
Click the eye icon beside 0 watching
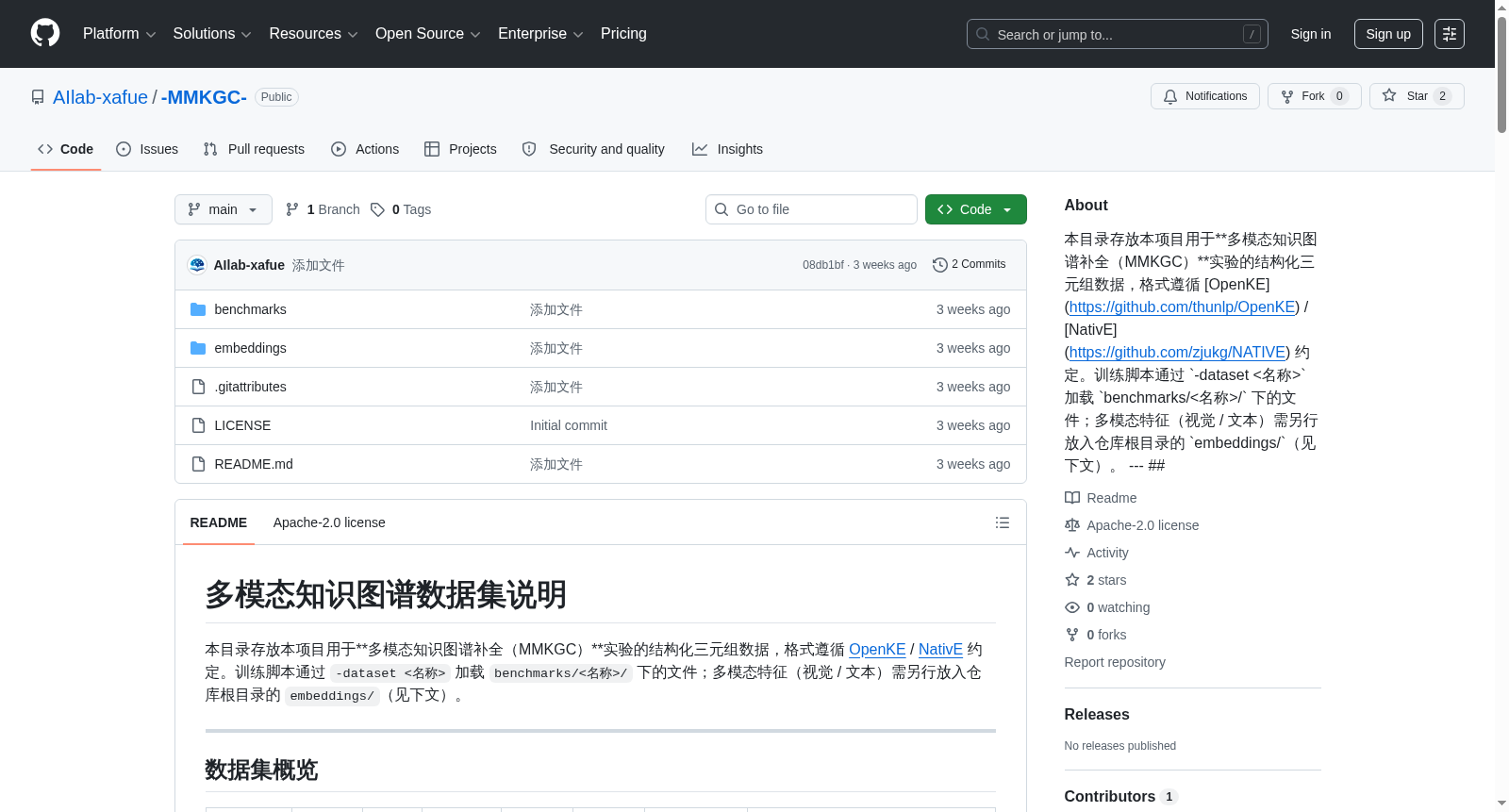[x=1072, y=607]
